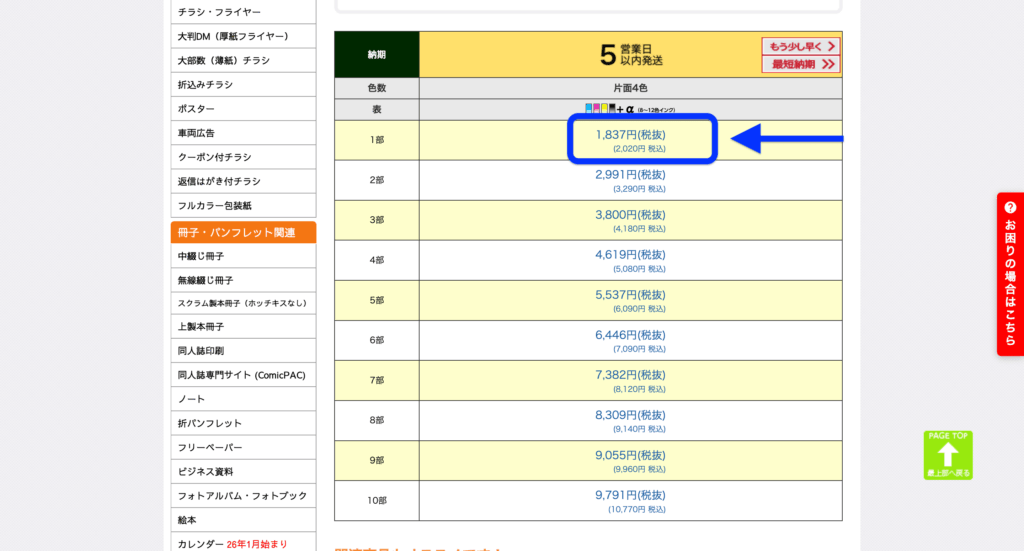Open ビジネス資料 in the sidebar

[243, 471]
